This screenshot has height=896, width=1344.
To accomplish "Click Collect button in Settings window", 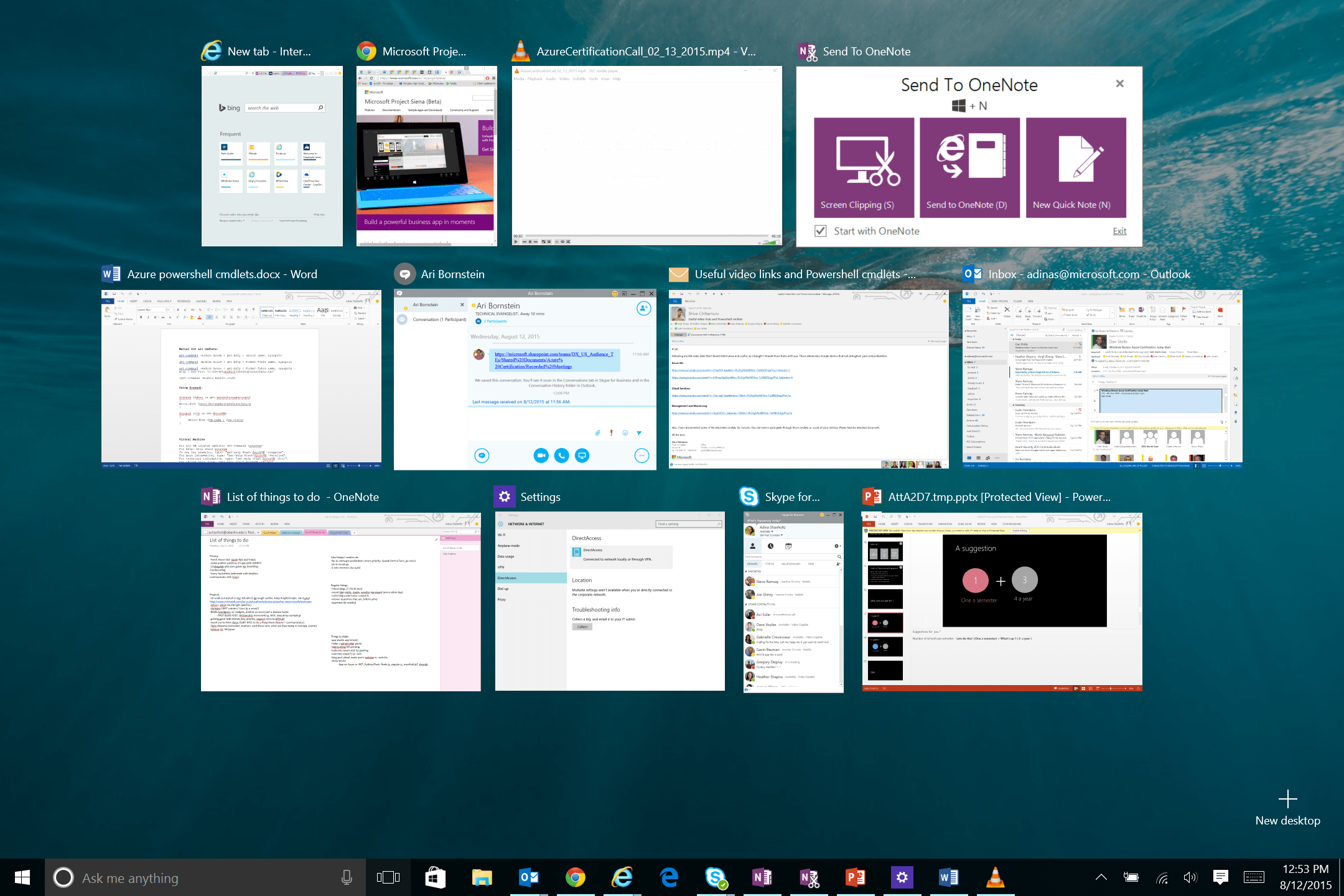I will 582,627.
